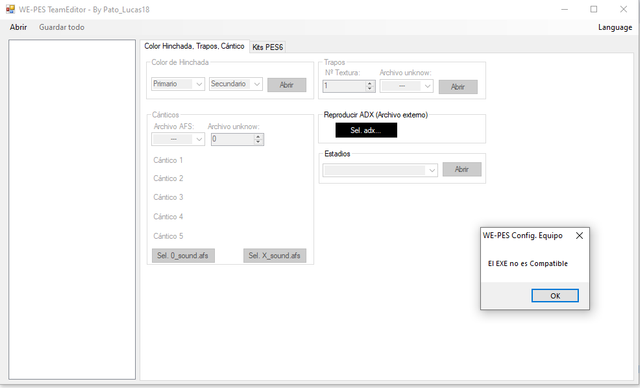Select the Cántico 4 label
Image resolution: width=640 pixels, height=388 pixels.
[168, 217]
